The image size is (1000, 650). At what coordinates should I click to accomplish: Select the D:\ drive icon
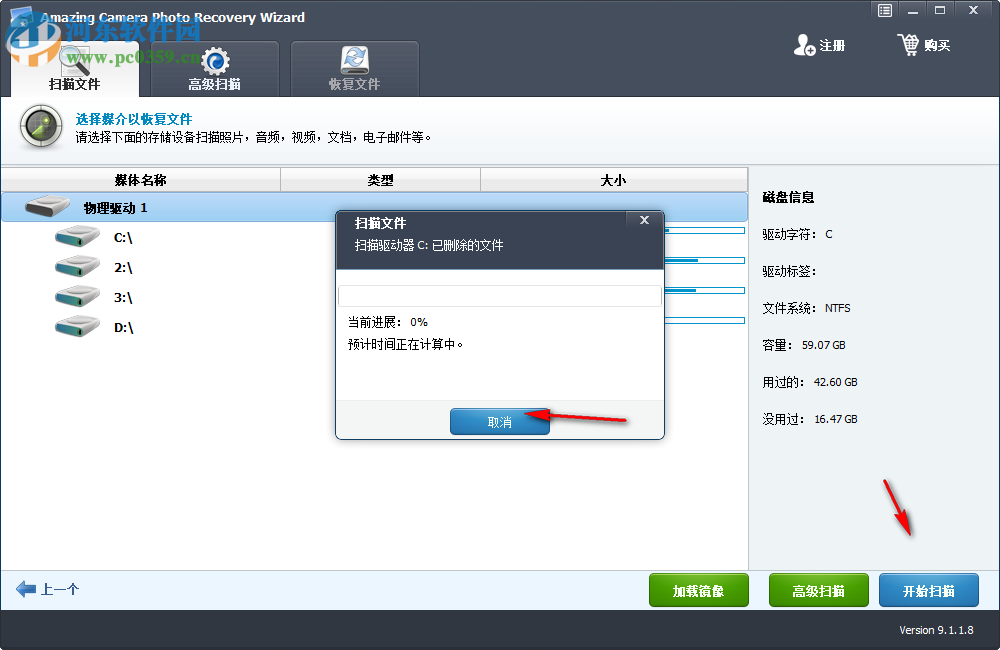point(77,327)
